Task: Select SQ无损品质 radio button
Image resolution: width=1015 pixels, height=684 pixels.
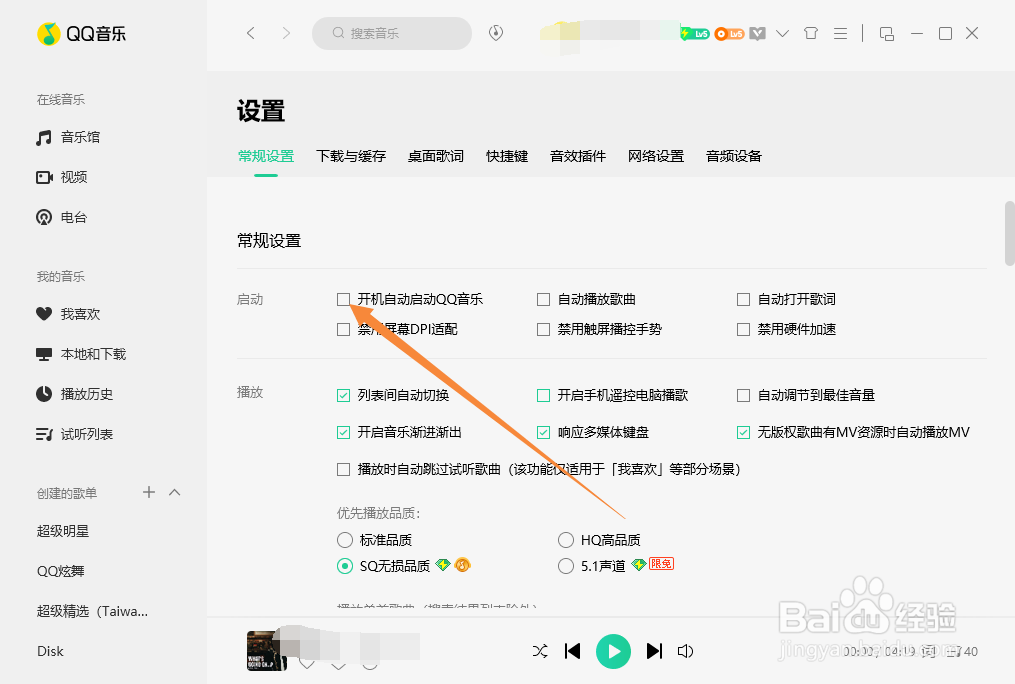Action: [x=345, y=566]
